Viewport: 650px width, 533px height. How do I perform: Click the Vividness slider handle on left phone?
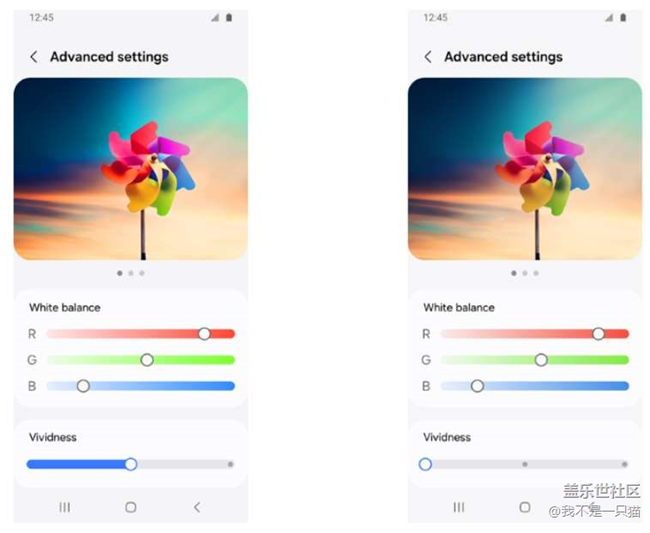[131, 464]
